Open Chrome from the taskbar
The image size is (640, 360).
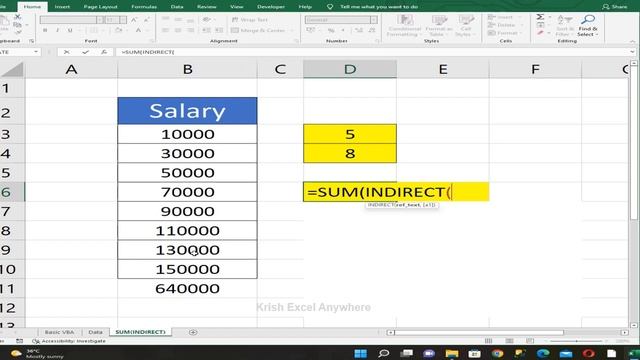(x=497, y=353)
